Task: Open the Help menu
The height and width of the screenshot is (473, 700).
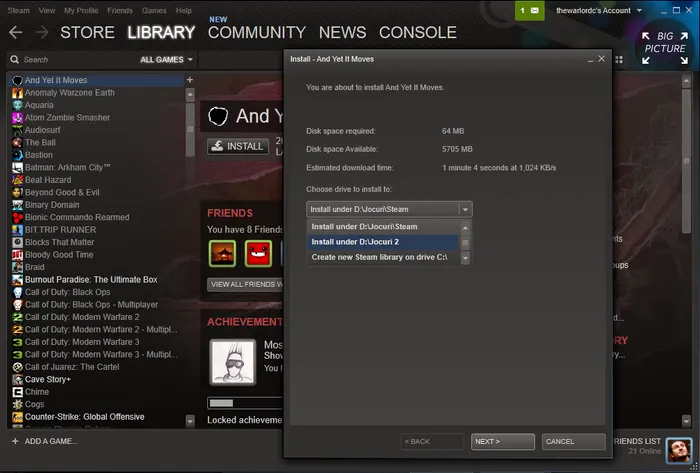Action: click(183, 10)
